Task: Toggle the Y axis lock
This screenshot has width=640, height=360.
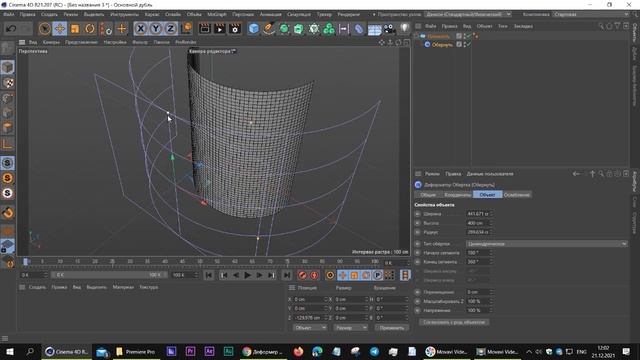Action: (156, 29)
